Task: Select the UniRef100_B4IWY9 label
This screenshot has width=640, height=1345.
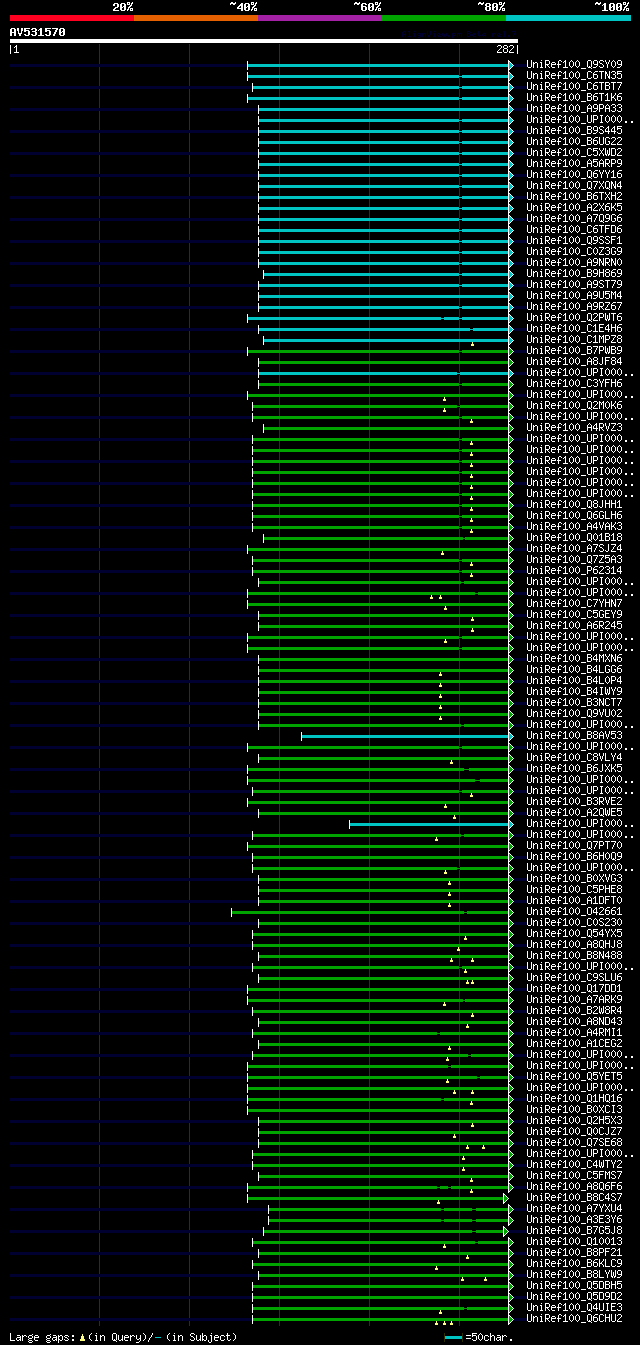Action: tap(574, 691)
